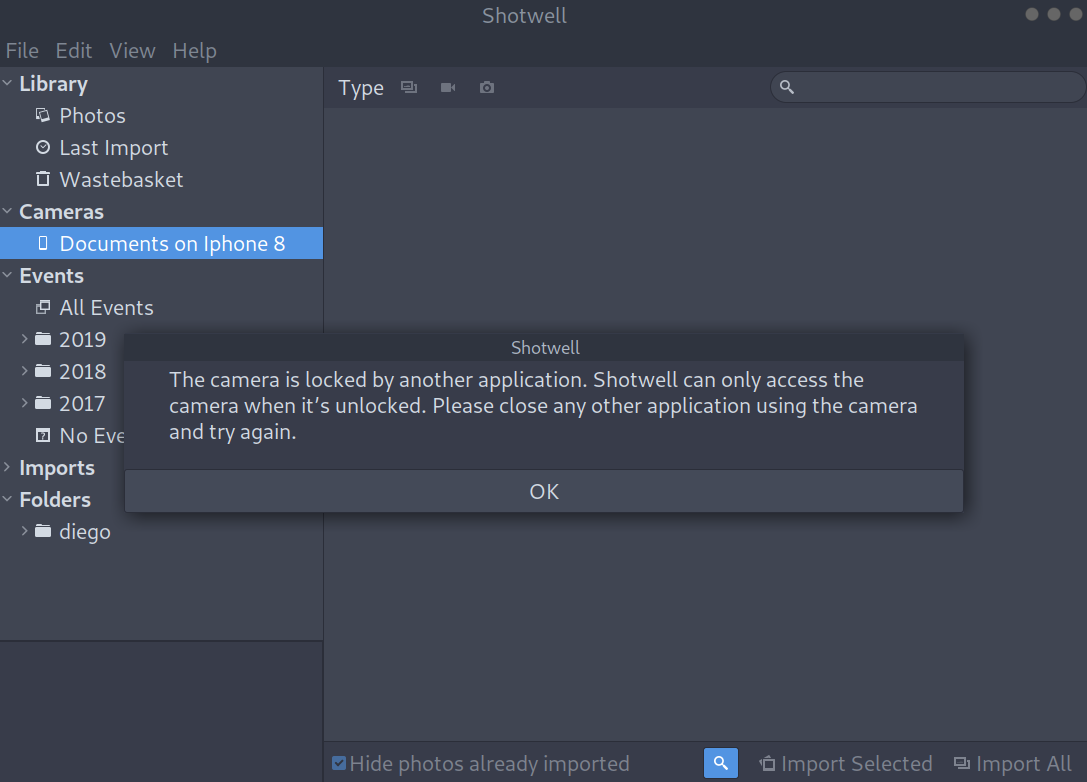The image size is (1087, 782).
Task: Select the 2018 events entry
Action: click(x=82, y=371)
